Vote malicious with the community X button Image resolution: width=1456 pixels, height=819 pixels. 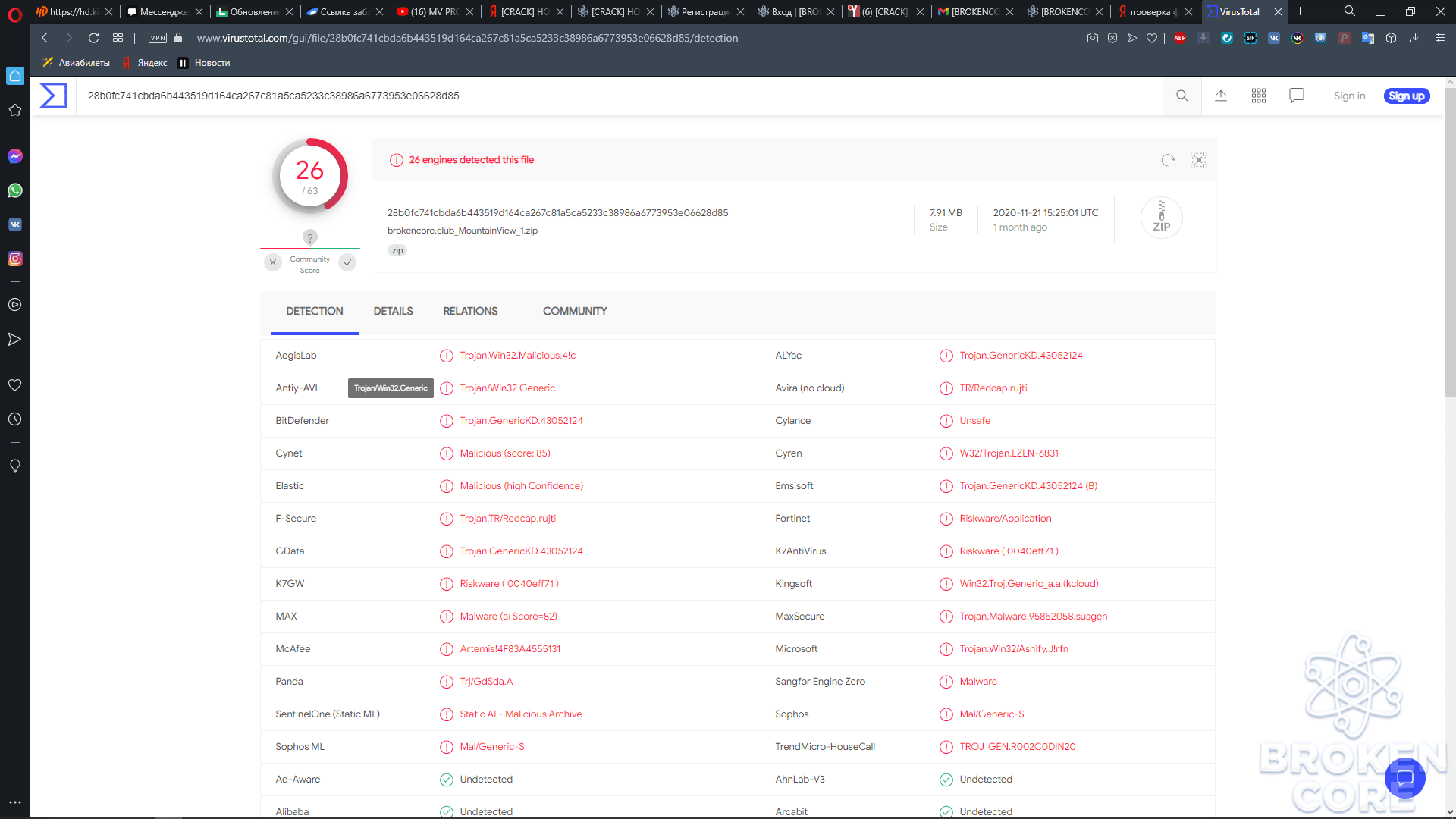click(273, 262)
